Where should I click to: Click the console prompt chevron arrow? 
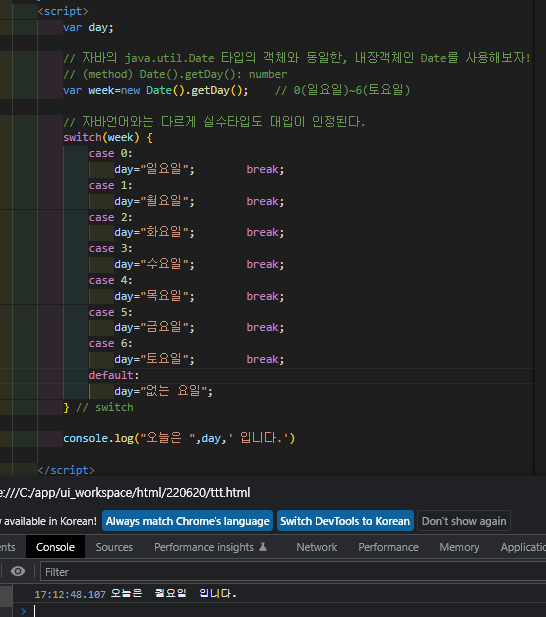point(23,611)
